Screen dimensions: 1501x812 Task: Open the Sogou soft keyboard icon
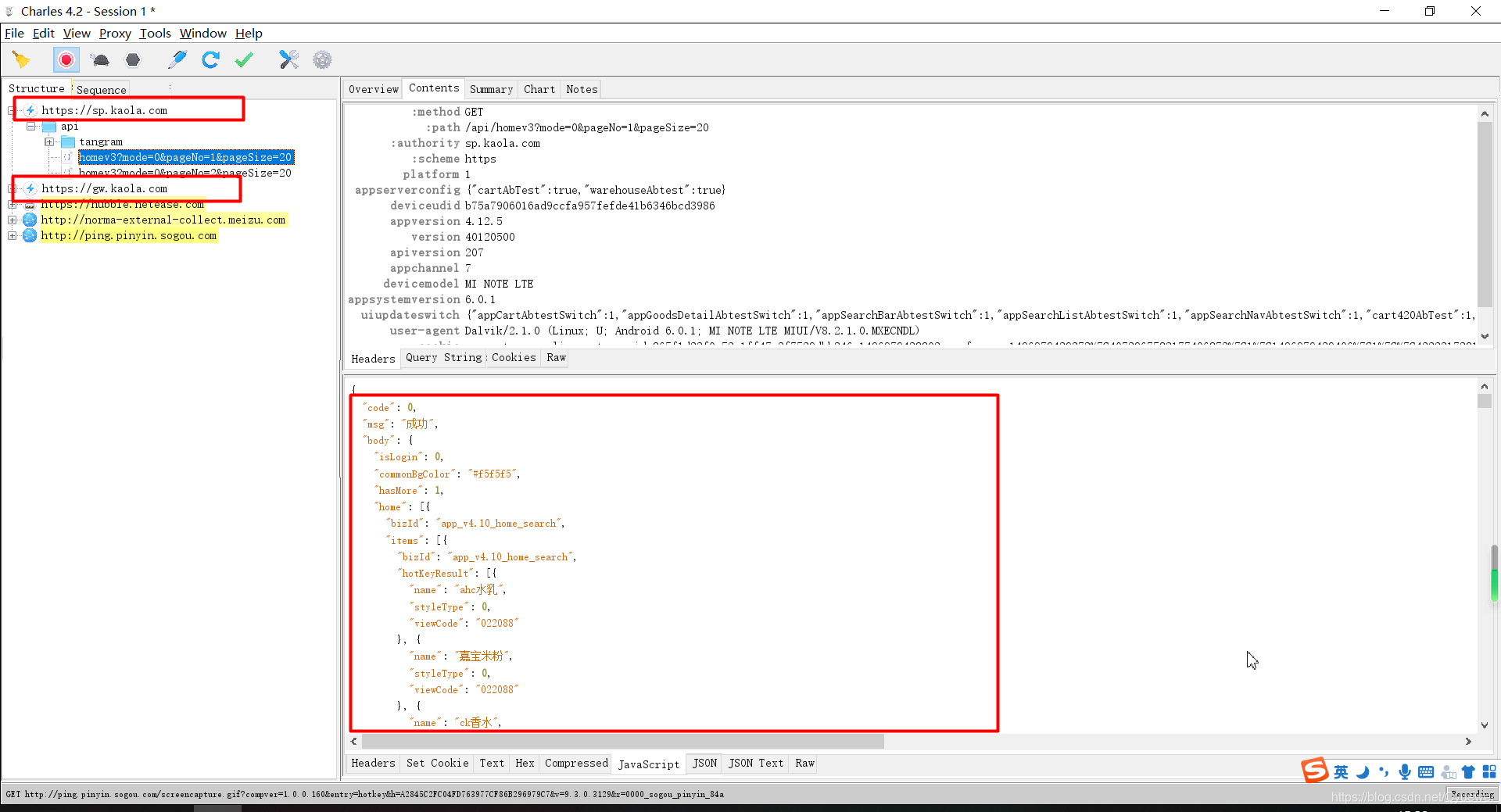1426,772
